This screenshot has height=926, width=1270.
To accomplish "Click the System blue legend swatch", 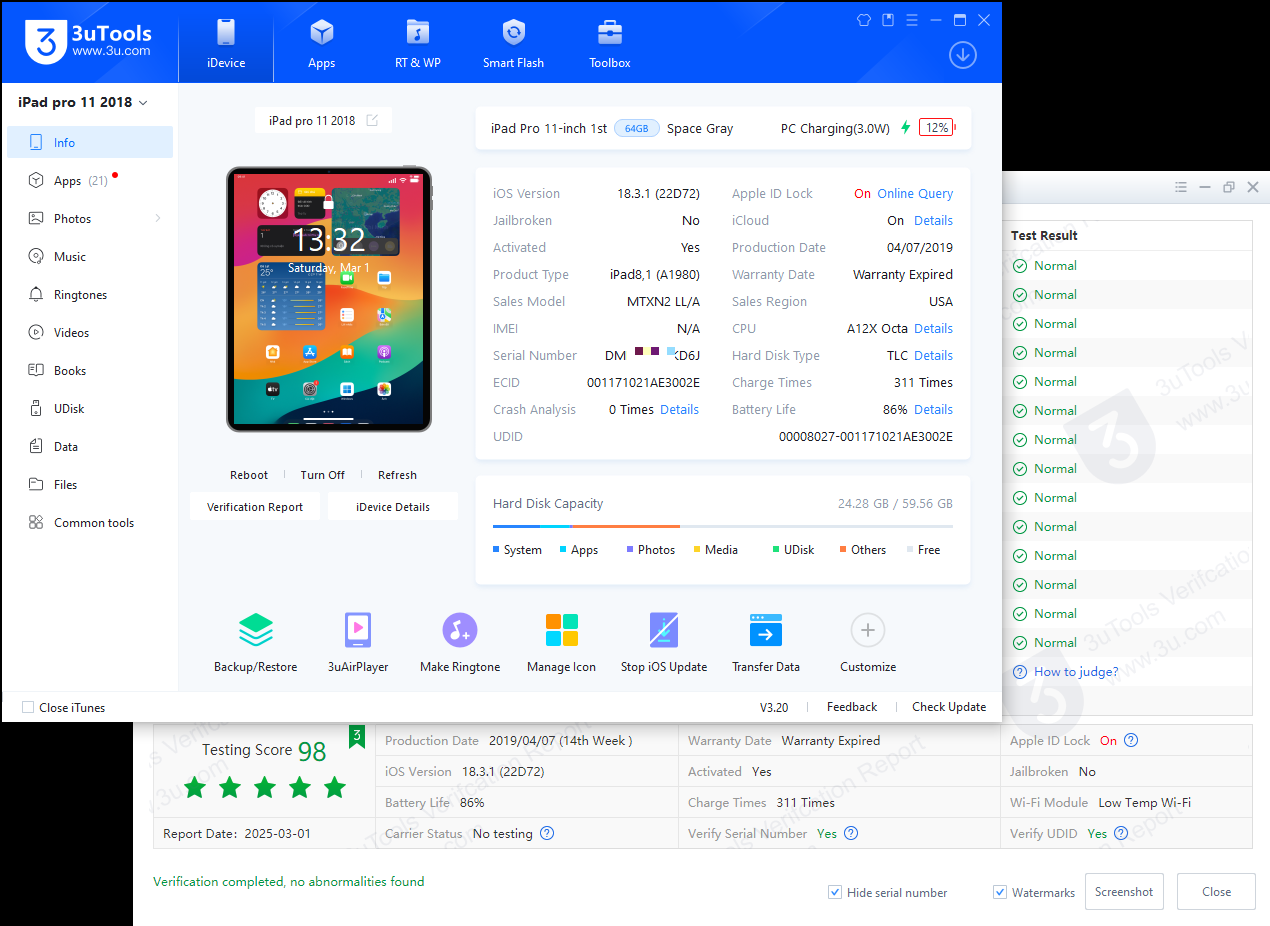I will pos(496,549).
